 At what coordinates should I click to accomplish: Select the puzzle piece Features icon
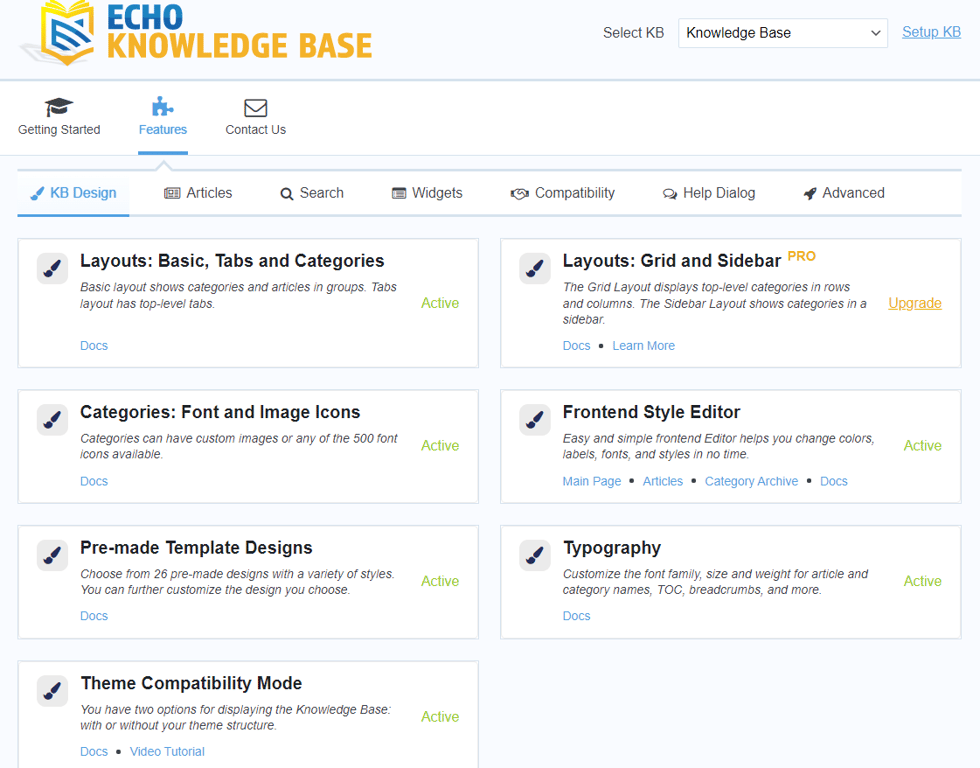[x=162, y=106]
